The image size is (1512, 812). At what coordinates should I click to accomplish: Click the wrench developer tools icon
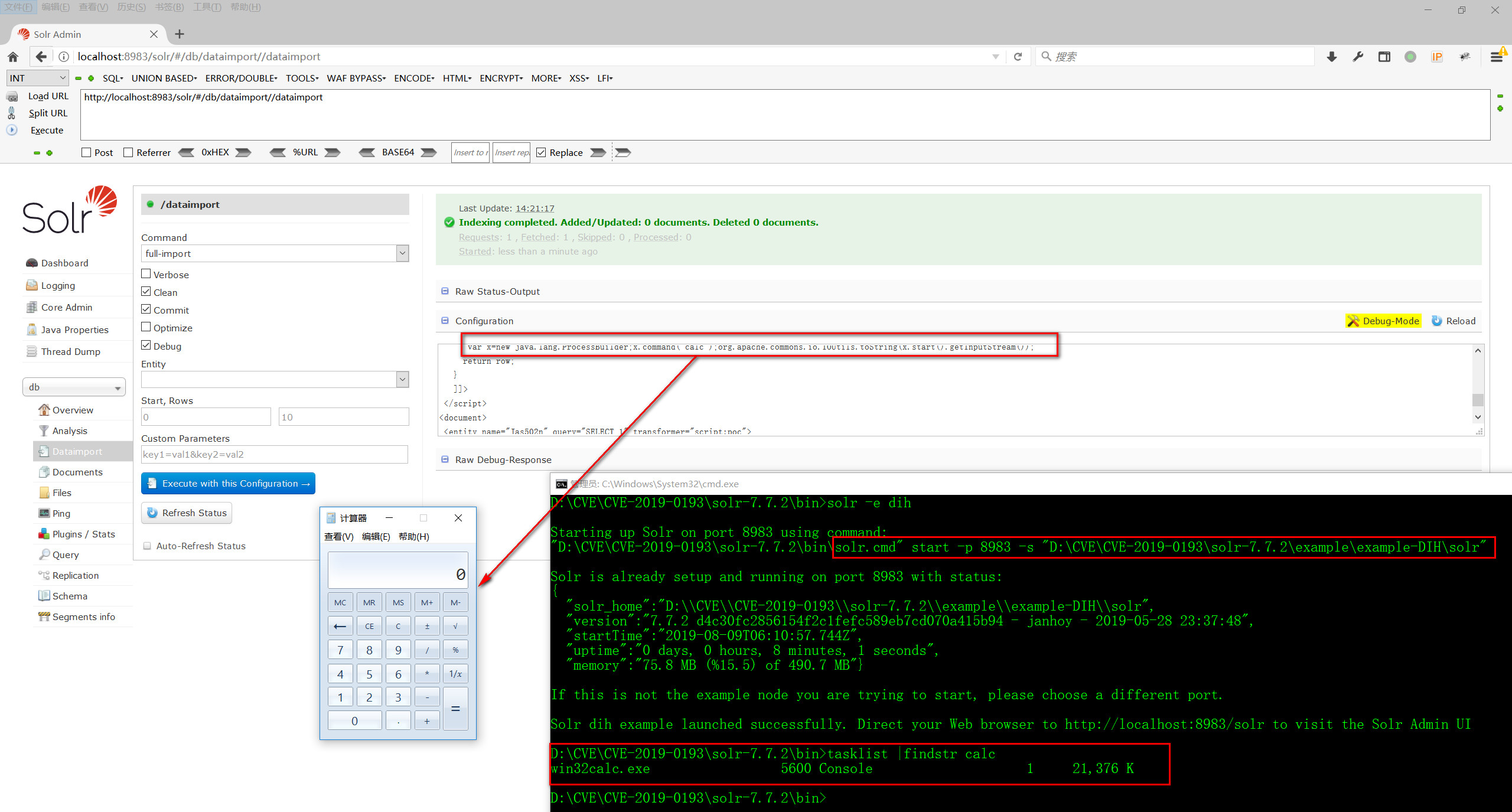tap(1358, 57)
